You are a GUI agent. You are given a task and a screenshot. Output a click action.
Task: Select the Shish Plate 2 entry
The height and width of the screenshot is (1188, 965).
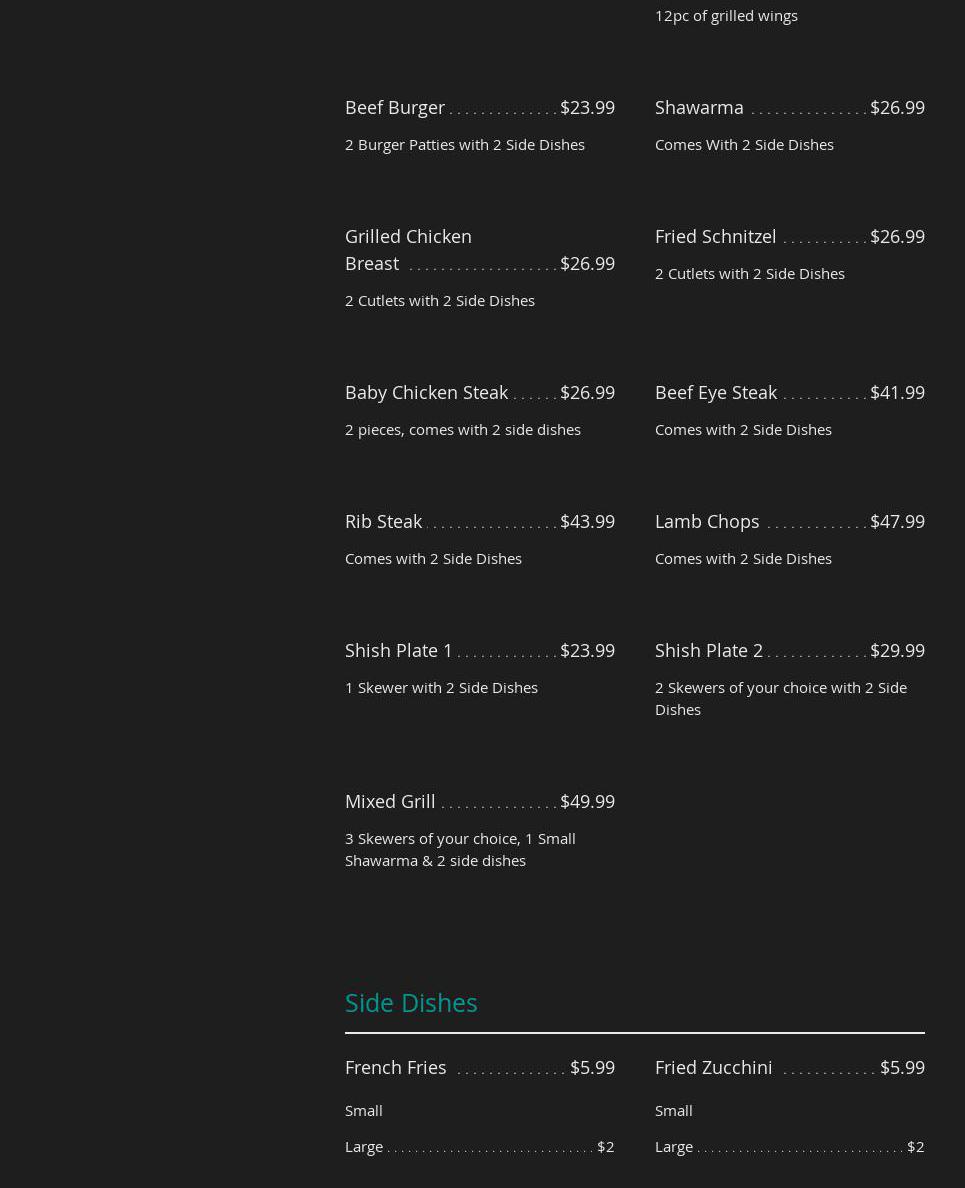coord(709,650)
